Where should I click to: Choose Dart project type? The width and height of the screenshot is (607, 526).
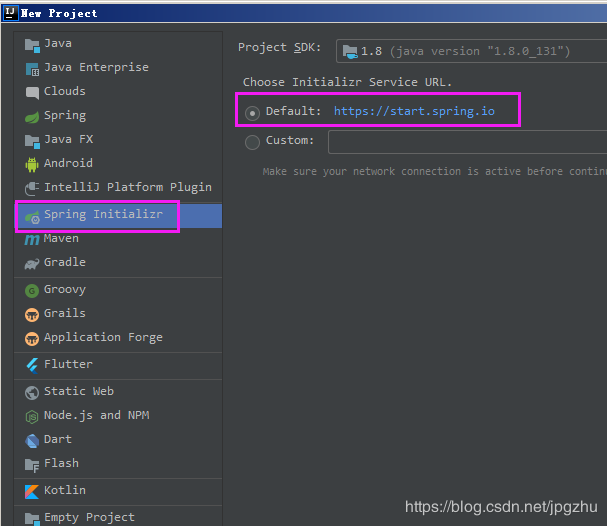118,439
